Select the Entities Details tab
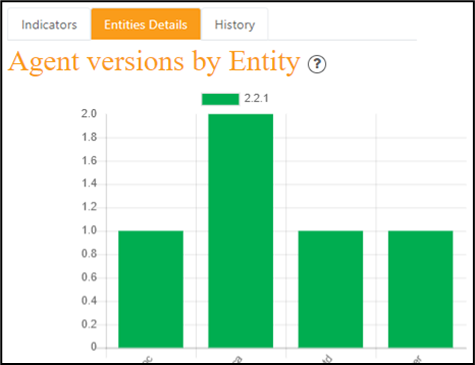 click(x=146, y=24)
